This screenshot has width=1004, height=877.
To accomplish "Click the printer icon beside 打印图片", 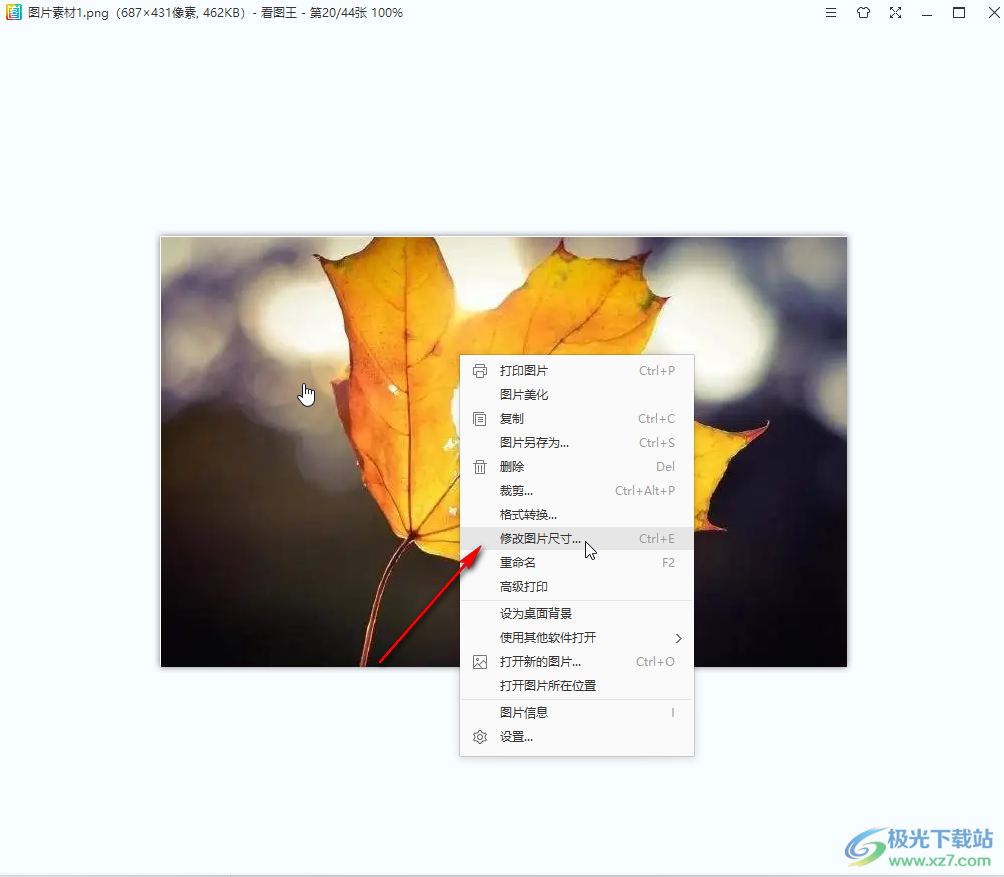I will [480, 371].
